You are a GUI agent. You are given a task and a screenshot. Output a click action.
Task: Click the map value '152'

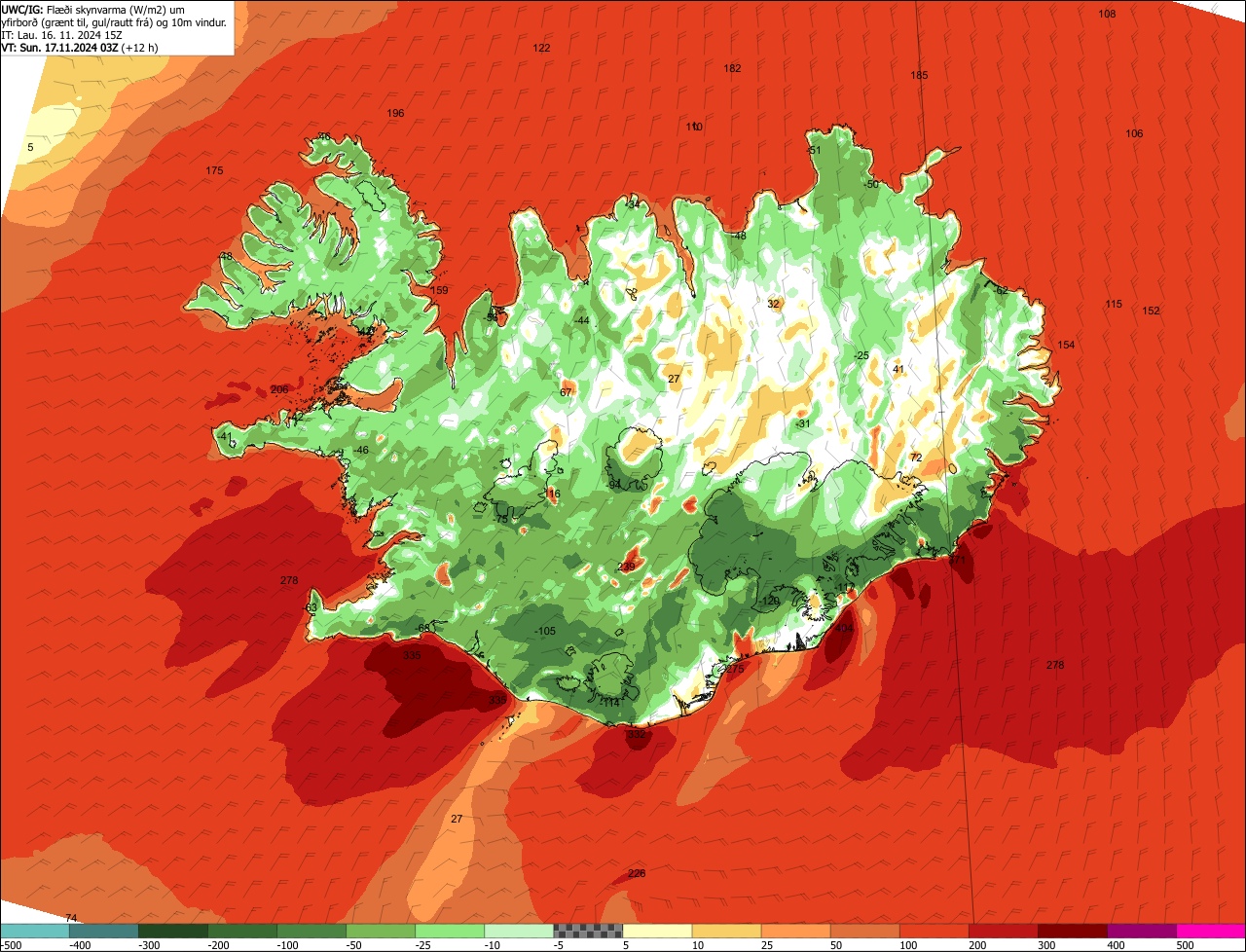click(1151, 311)
